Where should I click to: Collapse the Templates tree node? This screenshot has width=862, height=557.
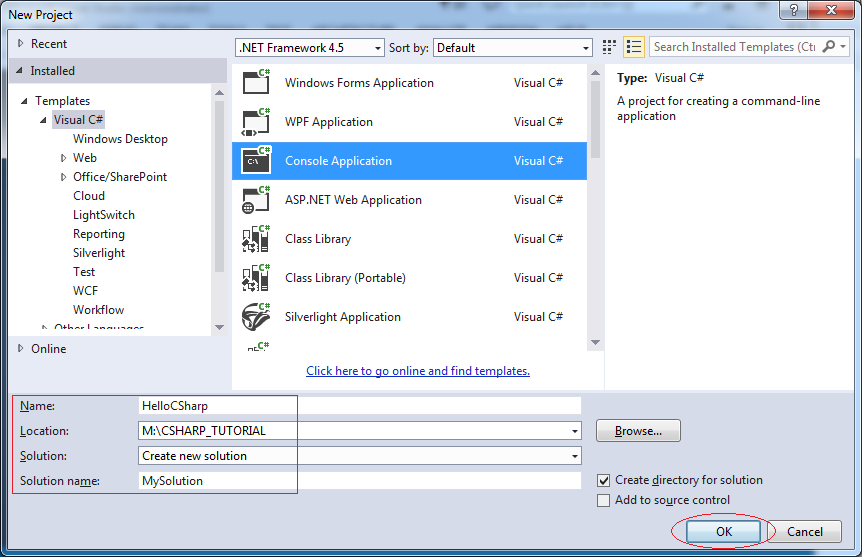tap(24, 101)
